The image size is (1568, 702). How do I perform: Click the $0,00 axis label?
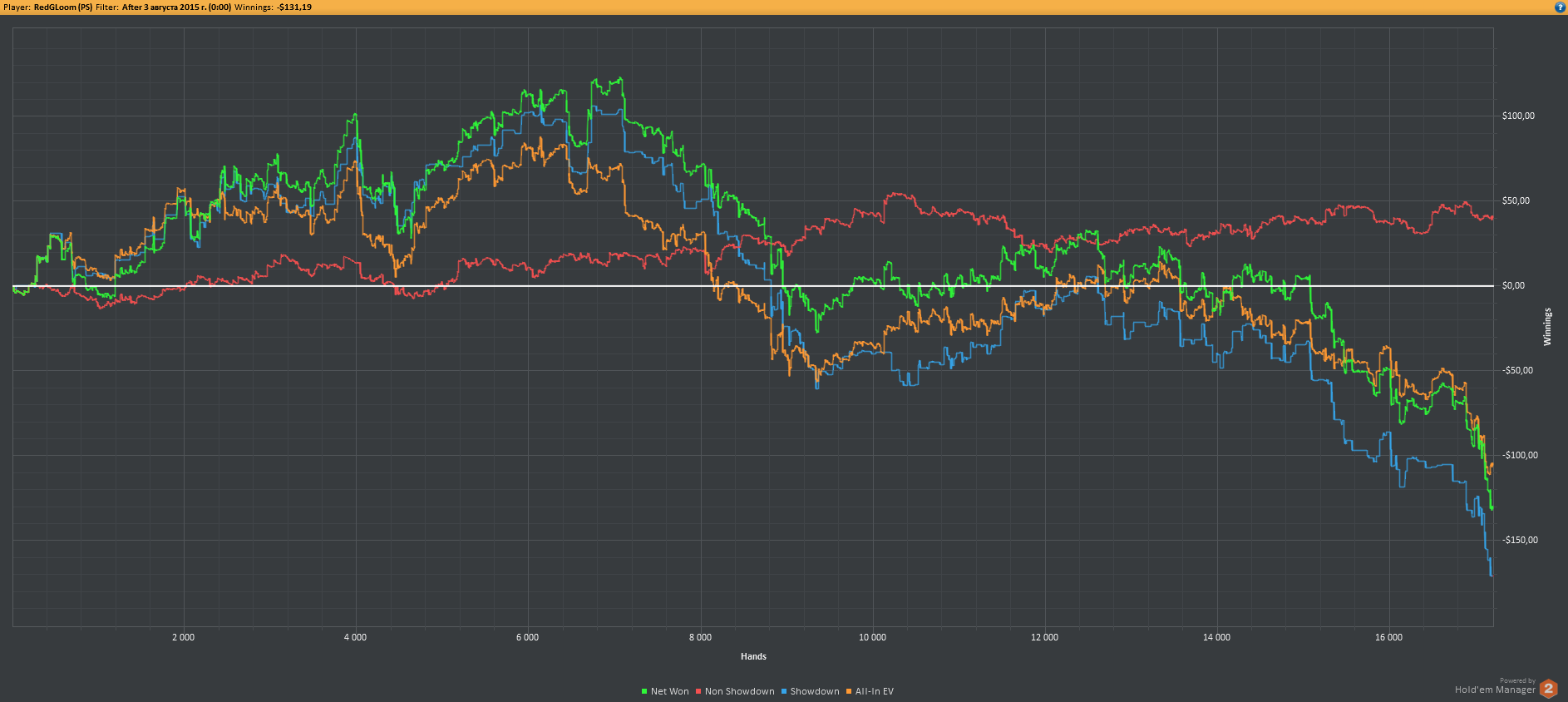coord(1513,285)
